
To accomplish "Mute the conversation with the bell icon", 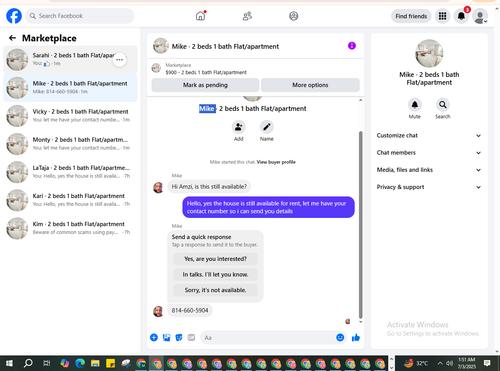I will pyautogui.click(x=415, y=105).
